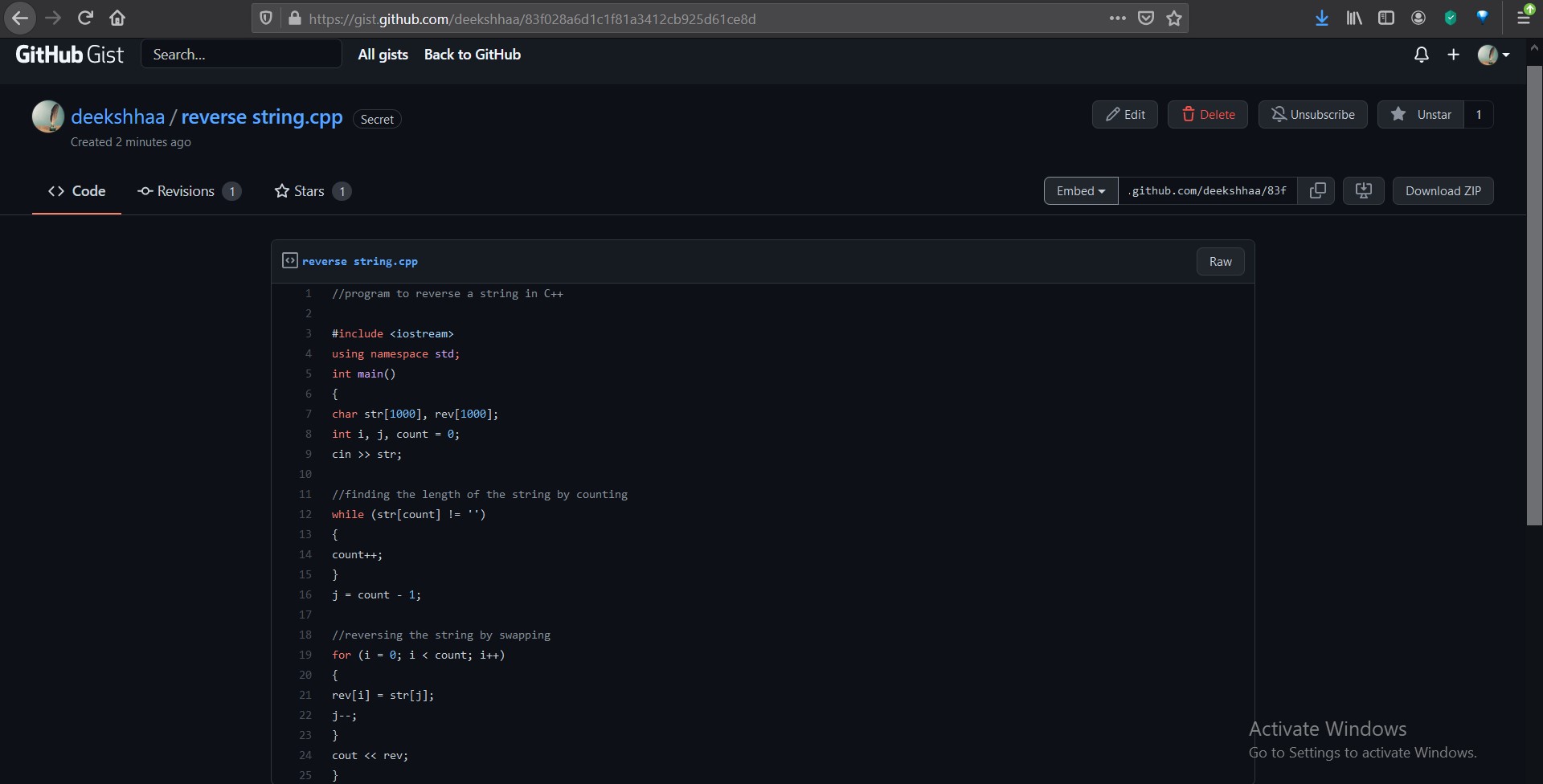The width and height of the screenshot is (1543, 784).
Task: Expand the Embed dropdown
Action: pyautogui.click(x=1081, y=190)
